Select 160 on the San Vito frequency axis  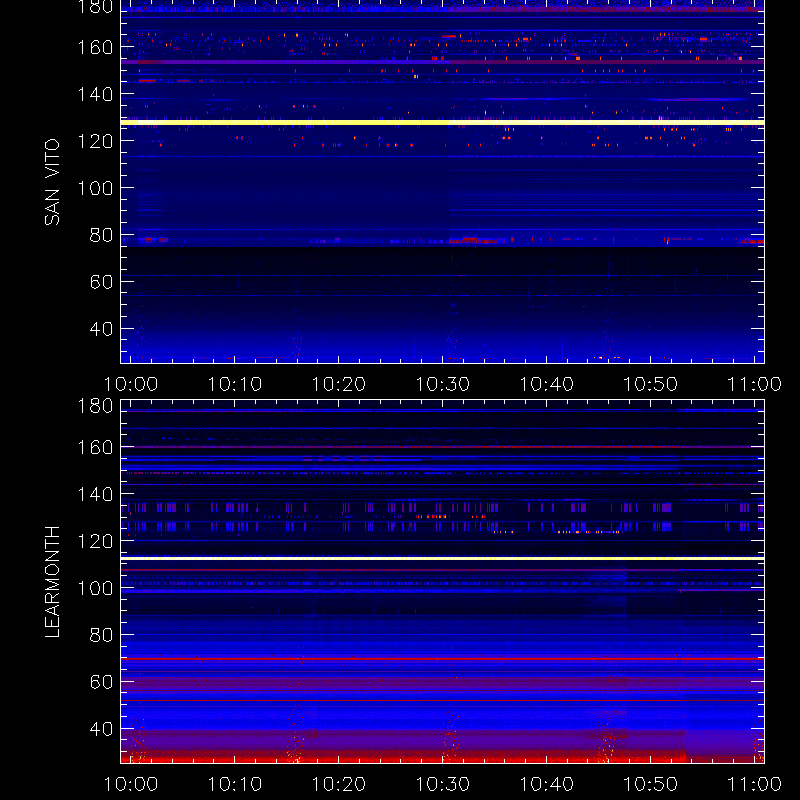(x=95, y=47)
